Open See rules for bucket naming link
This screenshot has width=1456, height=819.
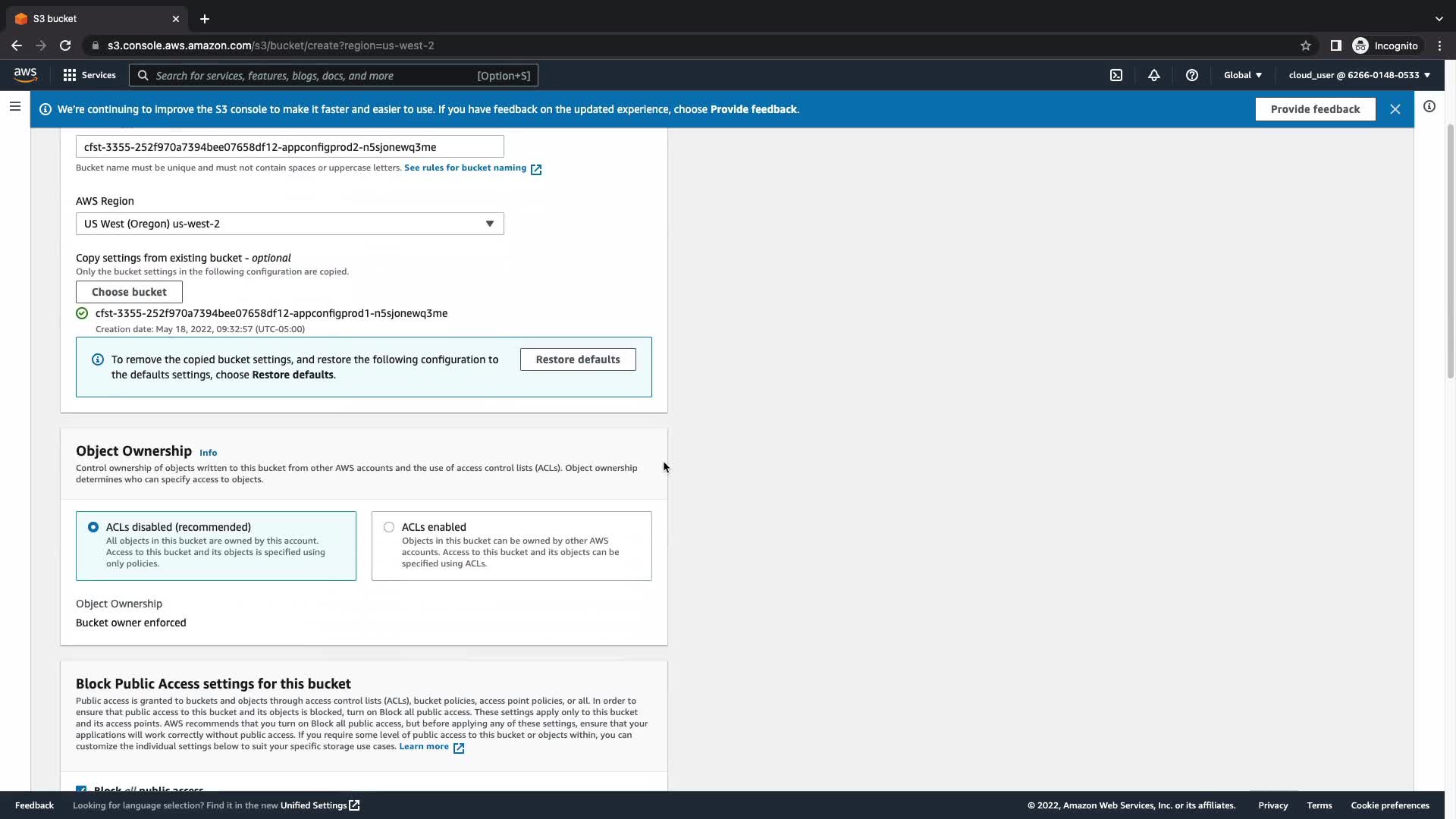[465, 168]
